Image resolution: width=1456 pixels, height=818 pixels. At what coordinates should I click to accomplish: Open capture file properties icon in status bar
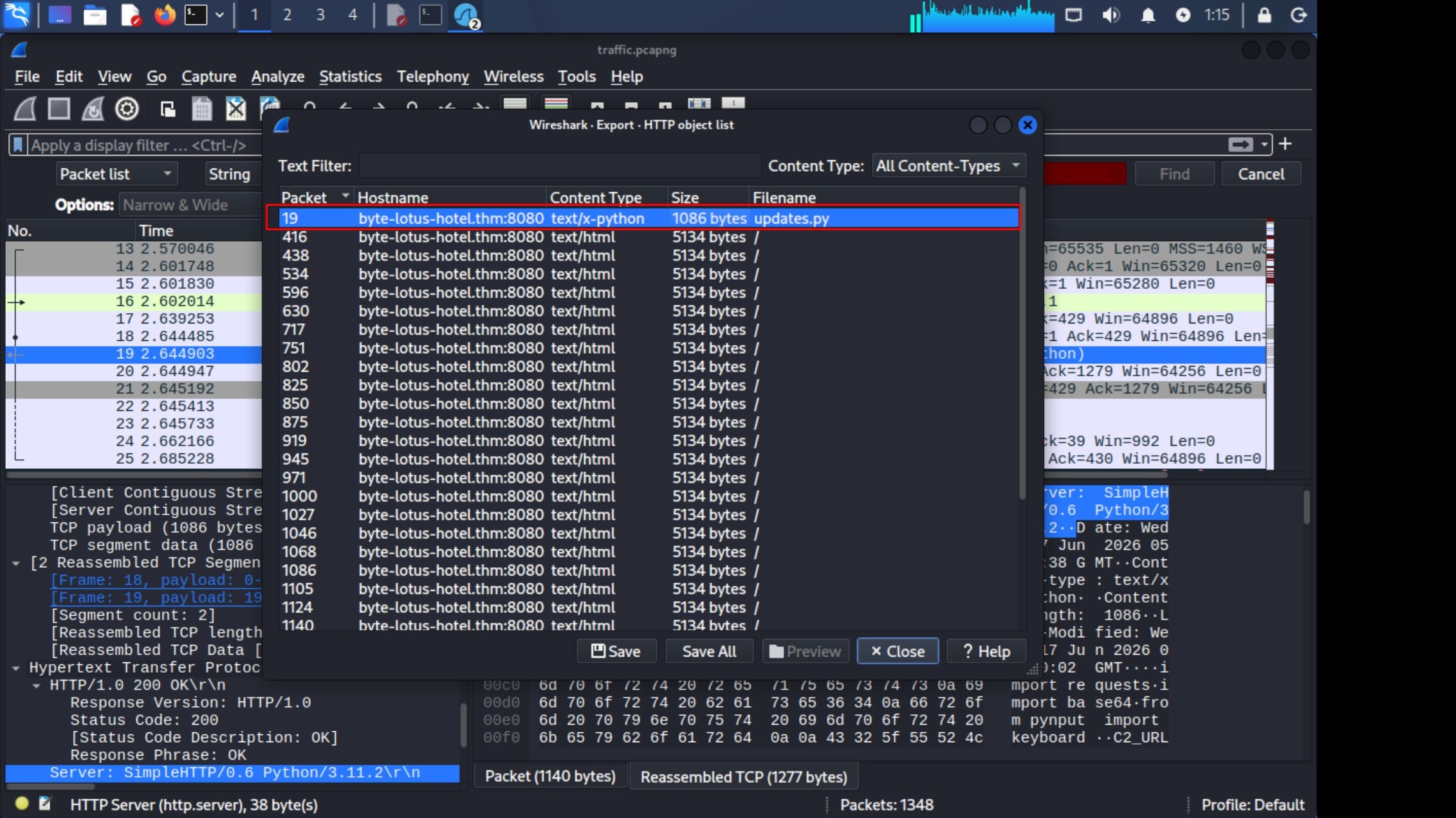(45, 803)
